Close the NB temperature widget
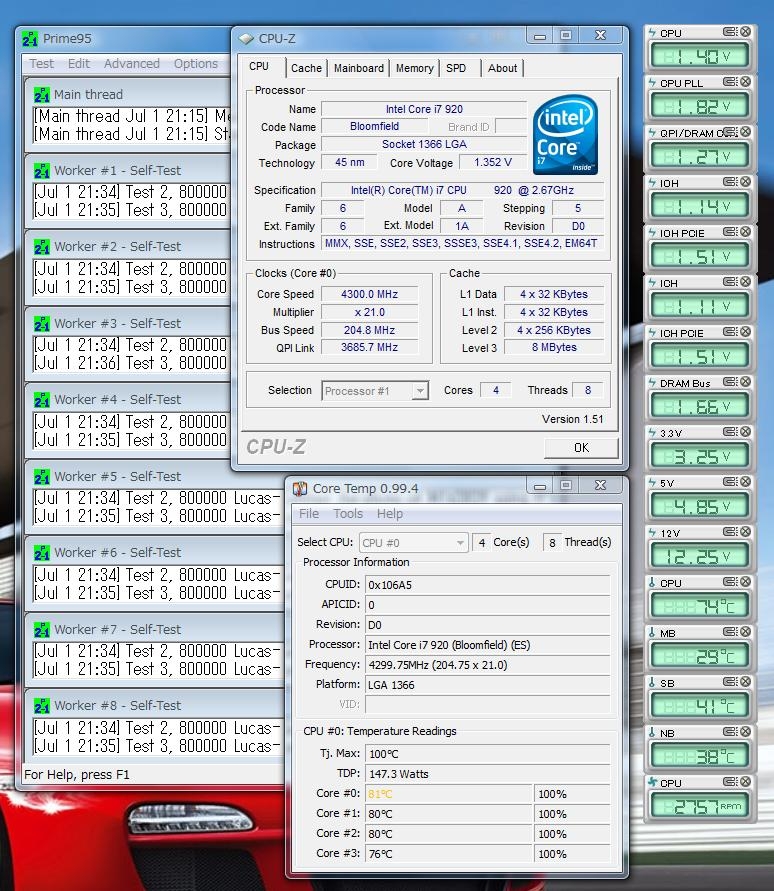 [745, 733]
